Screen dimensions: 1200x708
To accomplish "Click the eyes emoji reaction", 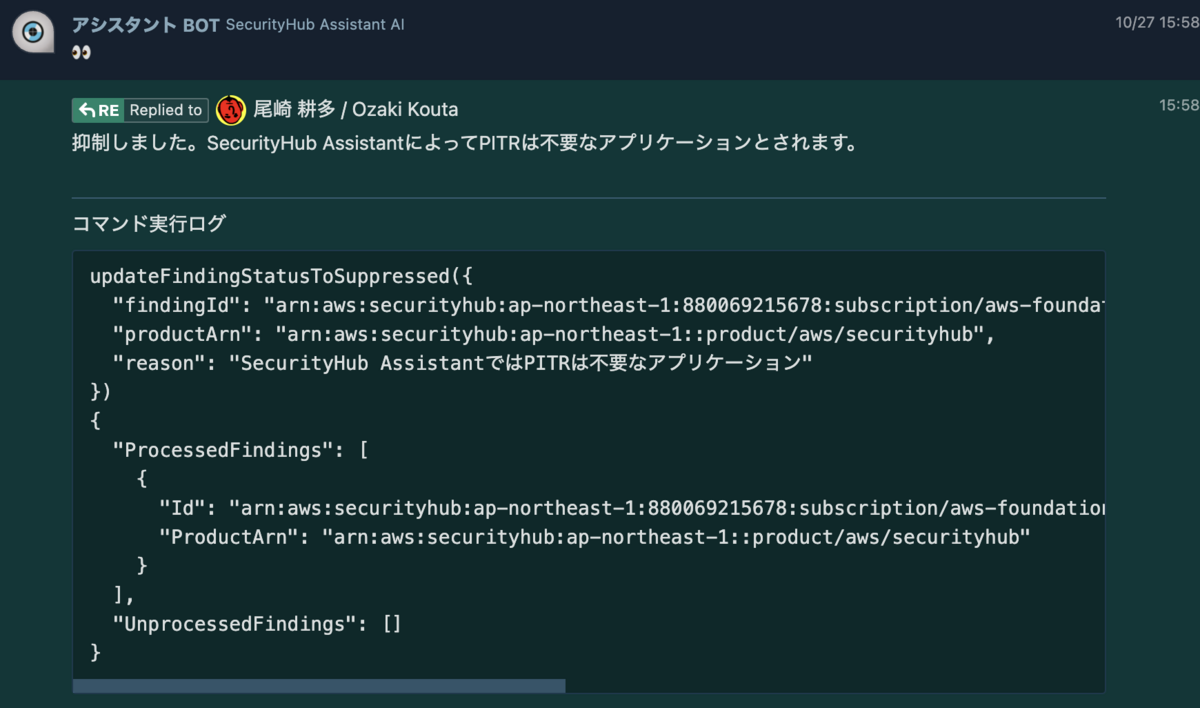I will [x=82, y=52].
